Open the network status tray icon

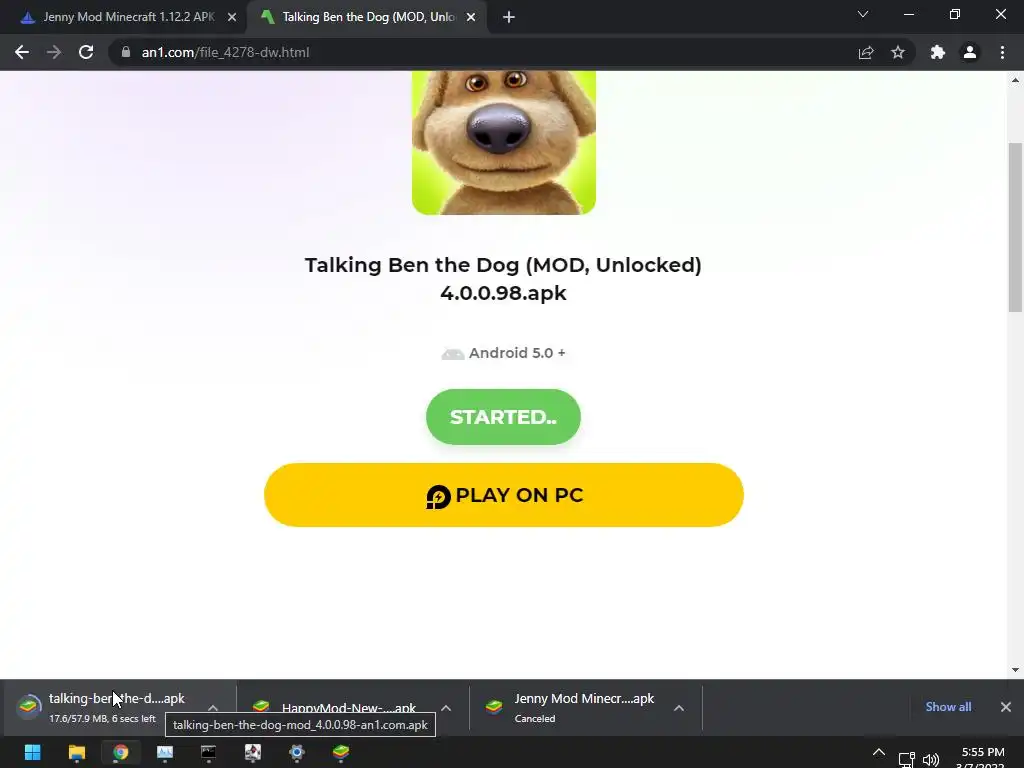(x=906, y=760)
